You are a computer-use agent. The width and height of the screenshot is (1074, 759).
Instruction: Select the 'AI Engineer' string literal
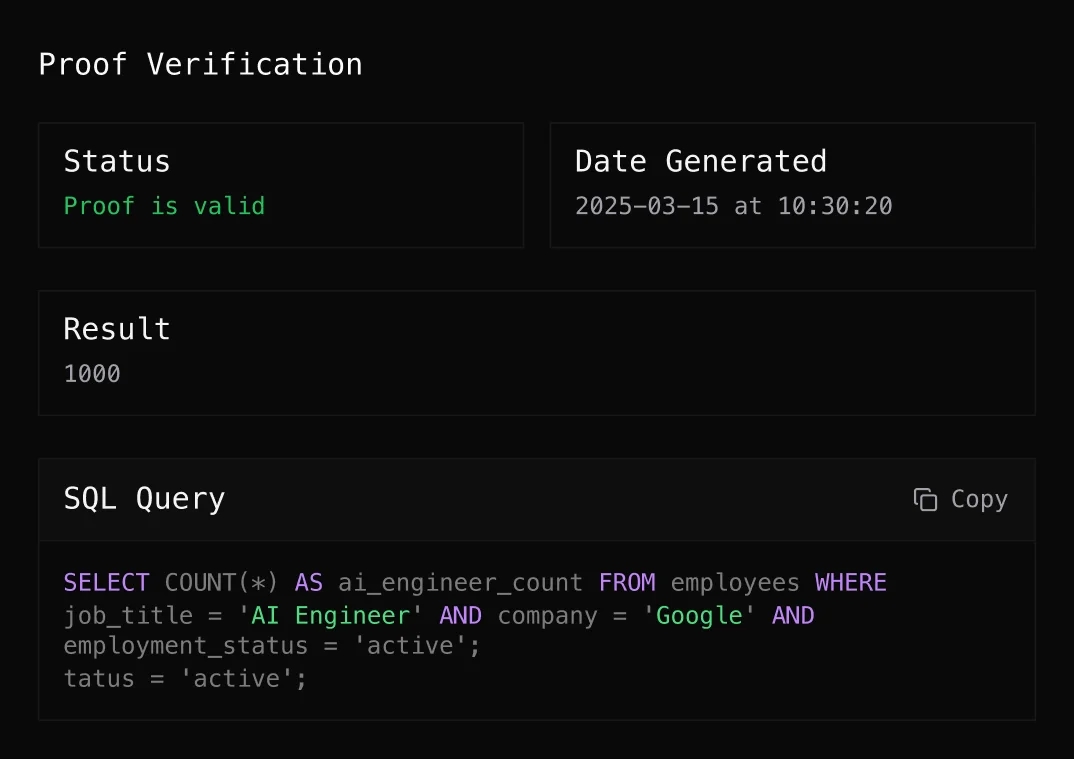(x=324, y=615)
